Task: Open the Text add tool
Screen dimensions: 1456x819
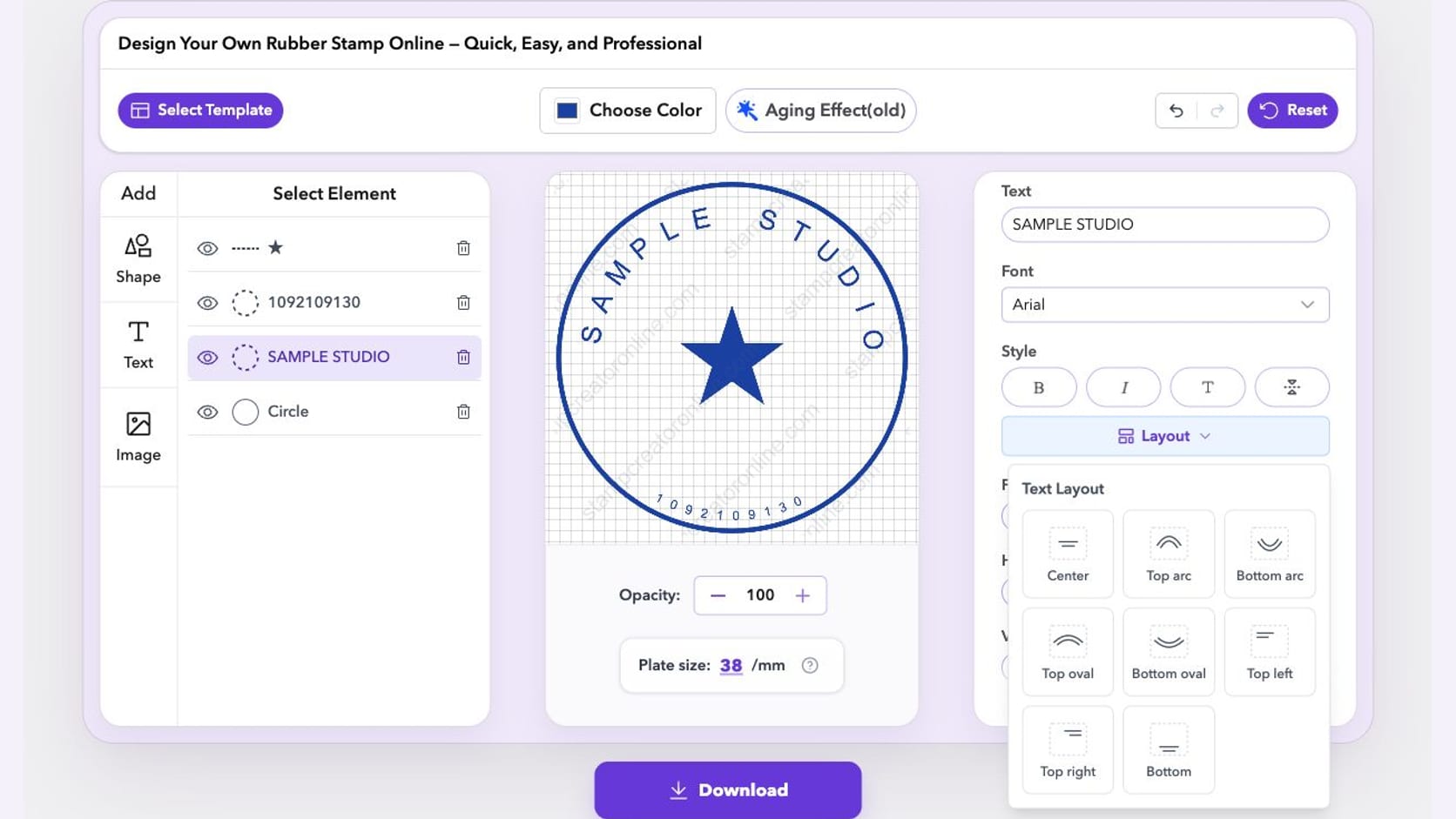Action: click(x=138, y=345)
